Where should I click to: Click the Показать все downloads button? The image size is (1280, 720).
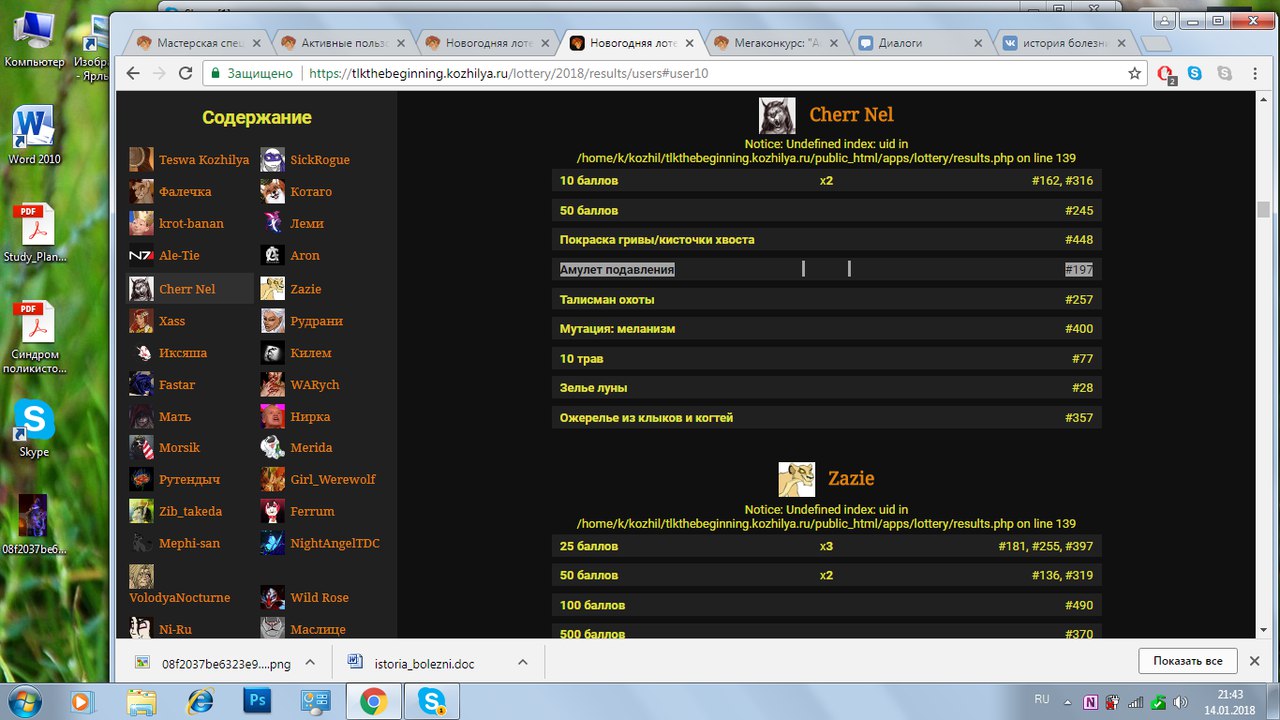(1187, 661)
